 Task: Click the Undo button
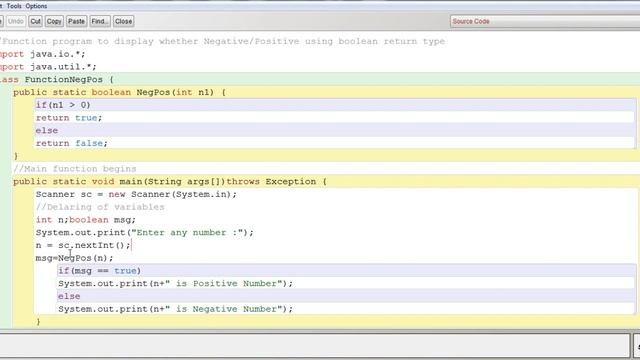[16, 21]
